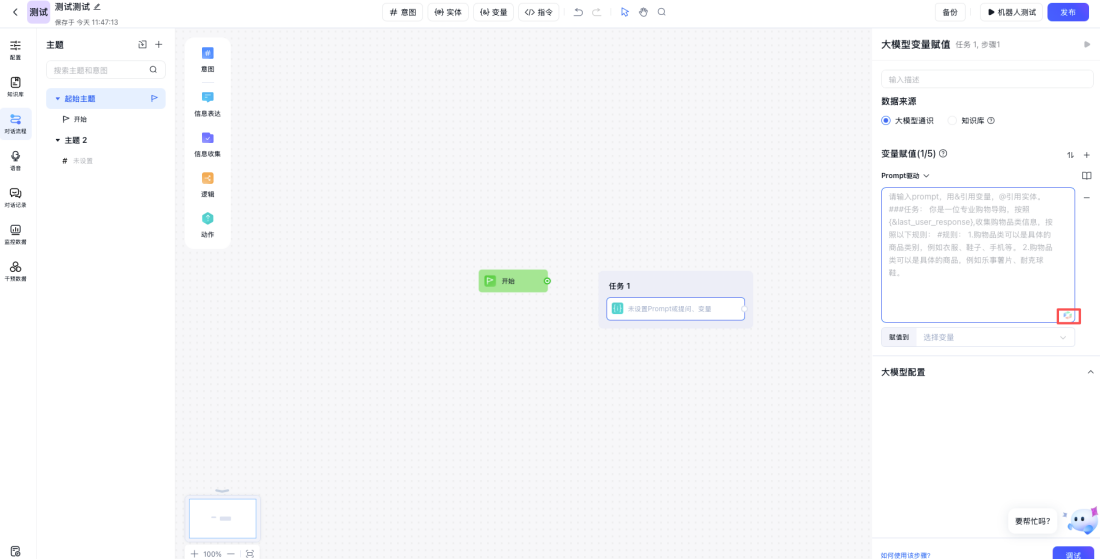Start 机器人测试 robot test
The height and width of the screenshot is (559, 1100).
tap(1012, 12)
